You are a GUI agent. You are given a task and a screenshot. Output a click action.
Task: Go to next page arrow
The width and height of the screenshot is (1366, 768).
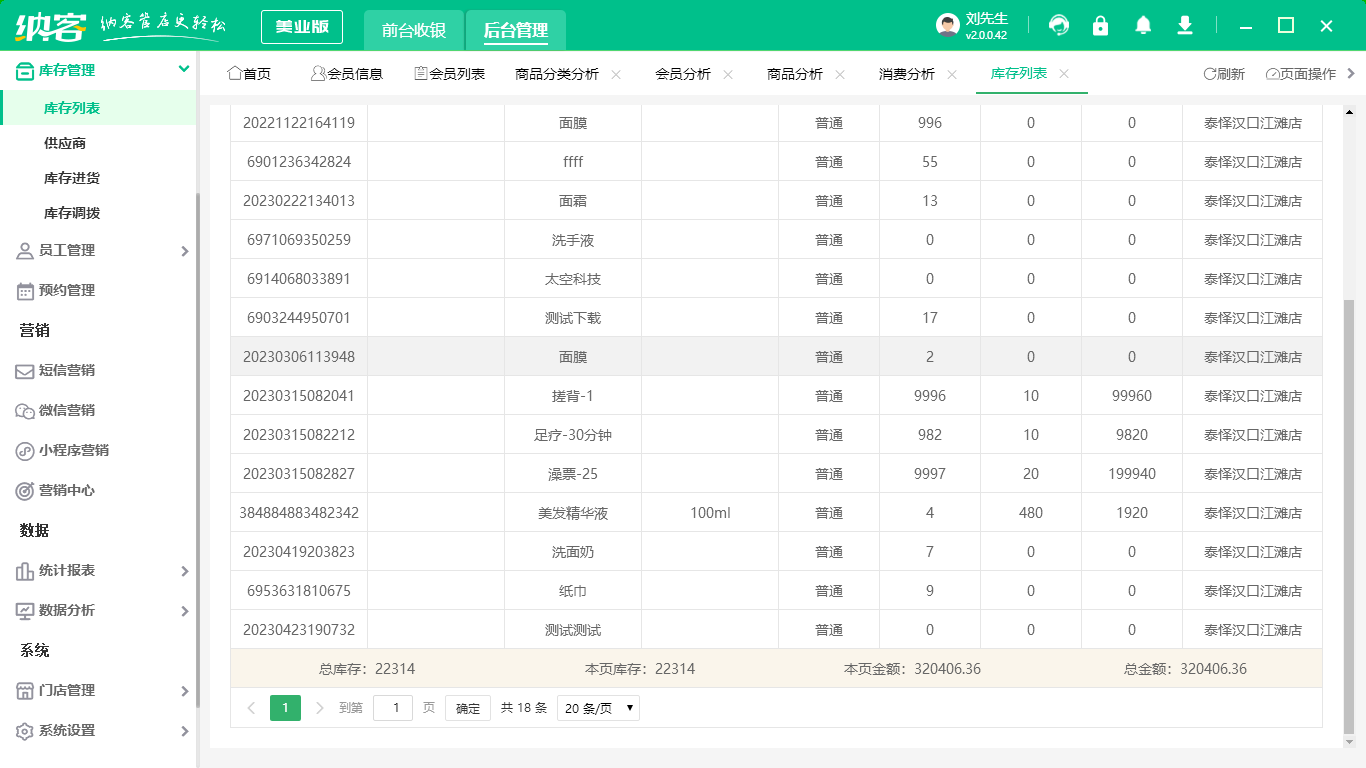320,708
